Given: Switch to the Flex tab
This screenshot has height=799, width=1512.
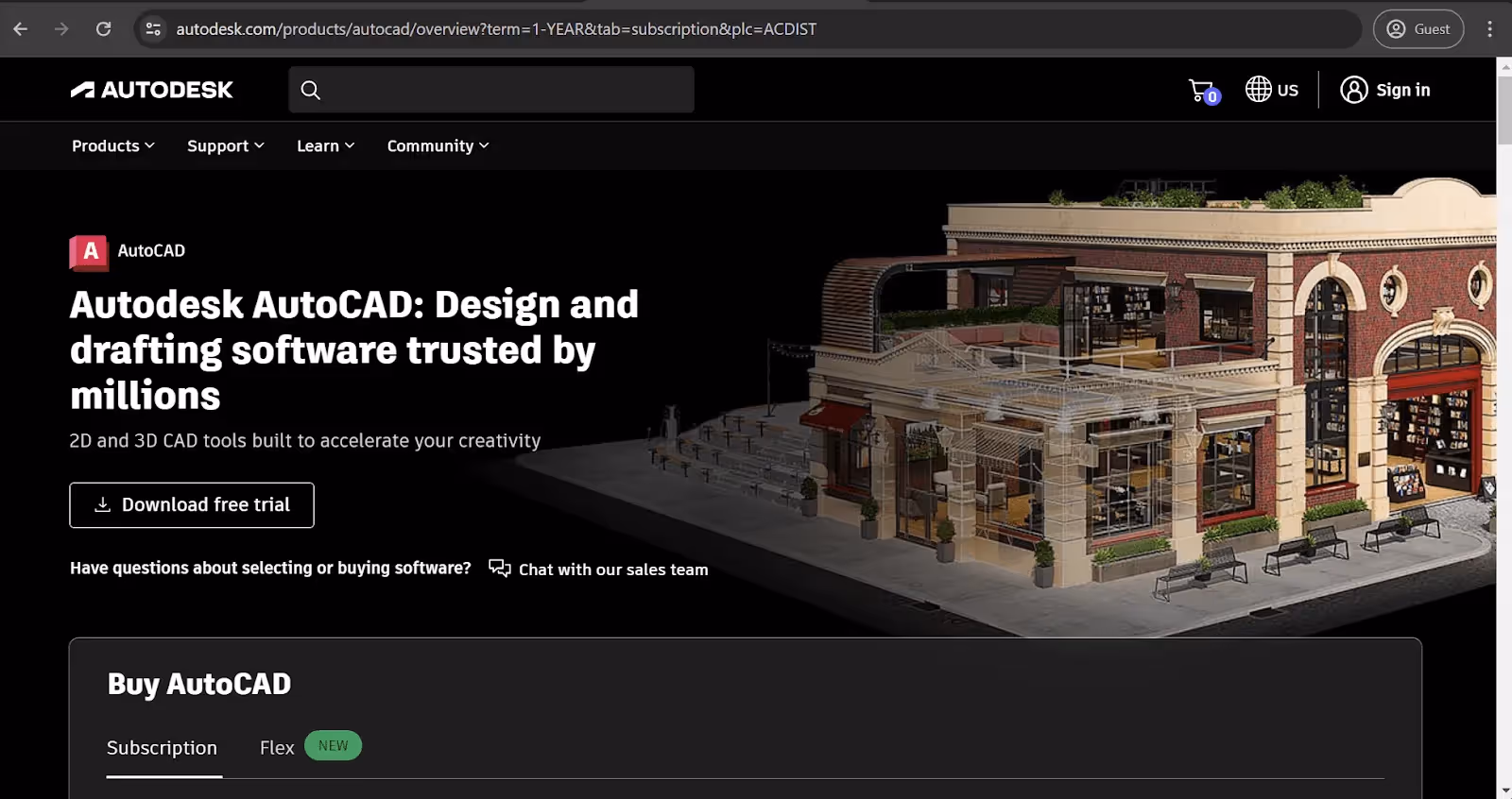Looking at the screenshot, I should click(277, 748).
